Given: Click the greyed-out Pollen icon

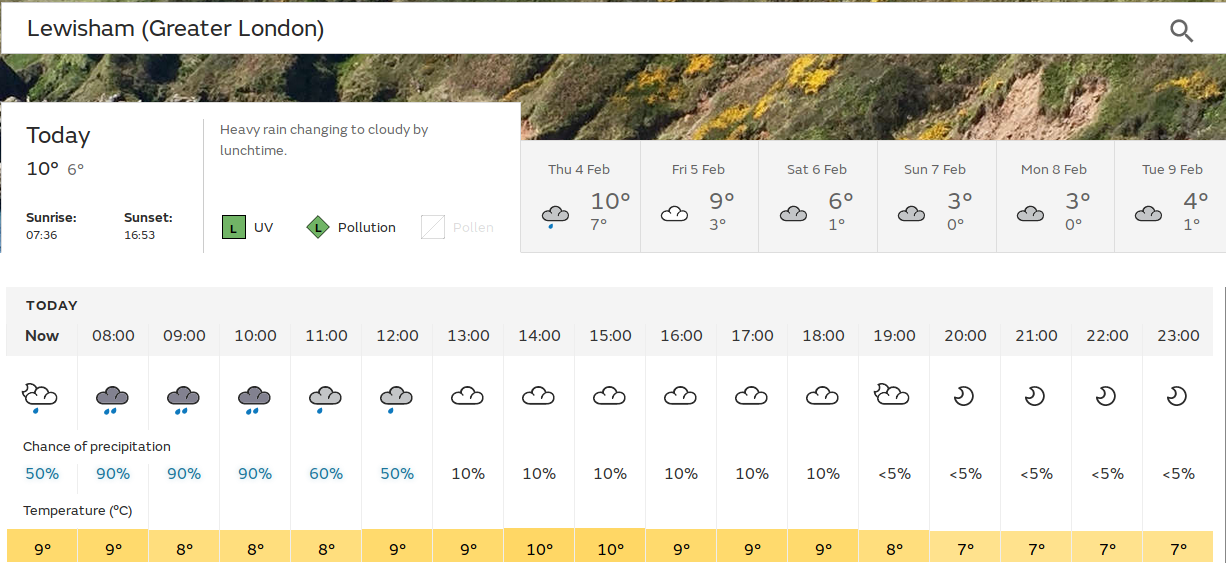Looking at the screenshot, I should 433,227.
